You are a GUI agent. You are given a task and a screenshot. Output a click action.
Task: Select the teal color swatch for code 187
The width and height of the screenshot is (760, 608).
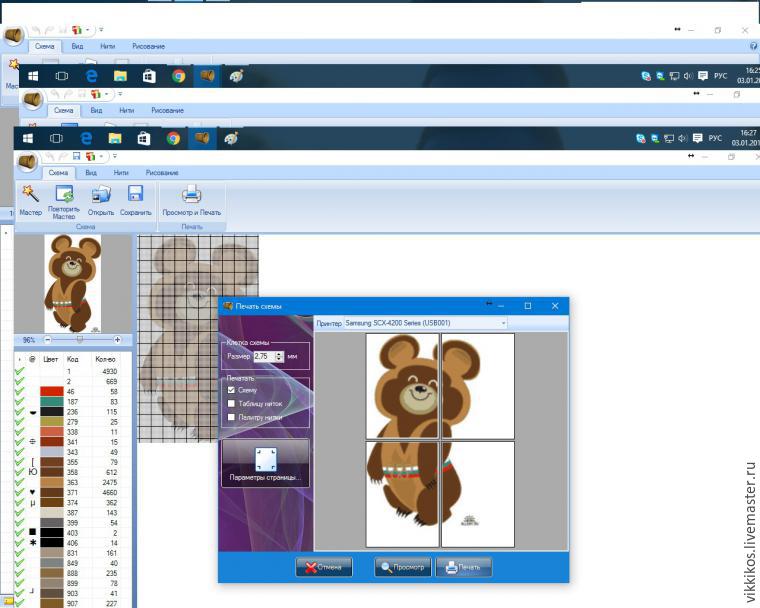(51, 402)
